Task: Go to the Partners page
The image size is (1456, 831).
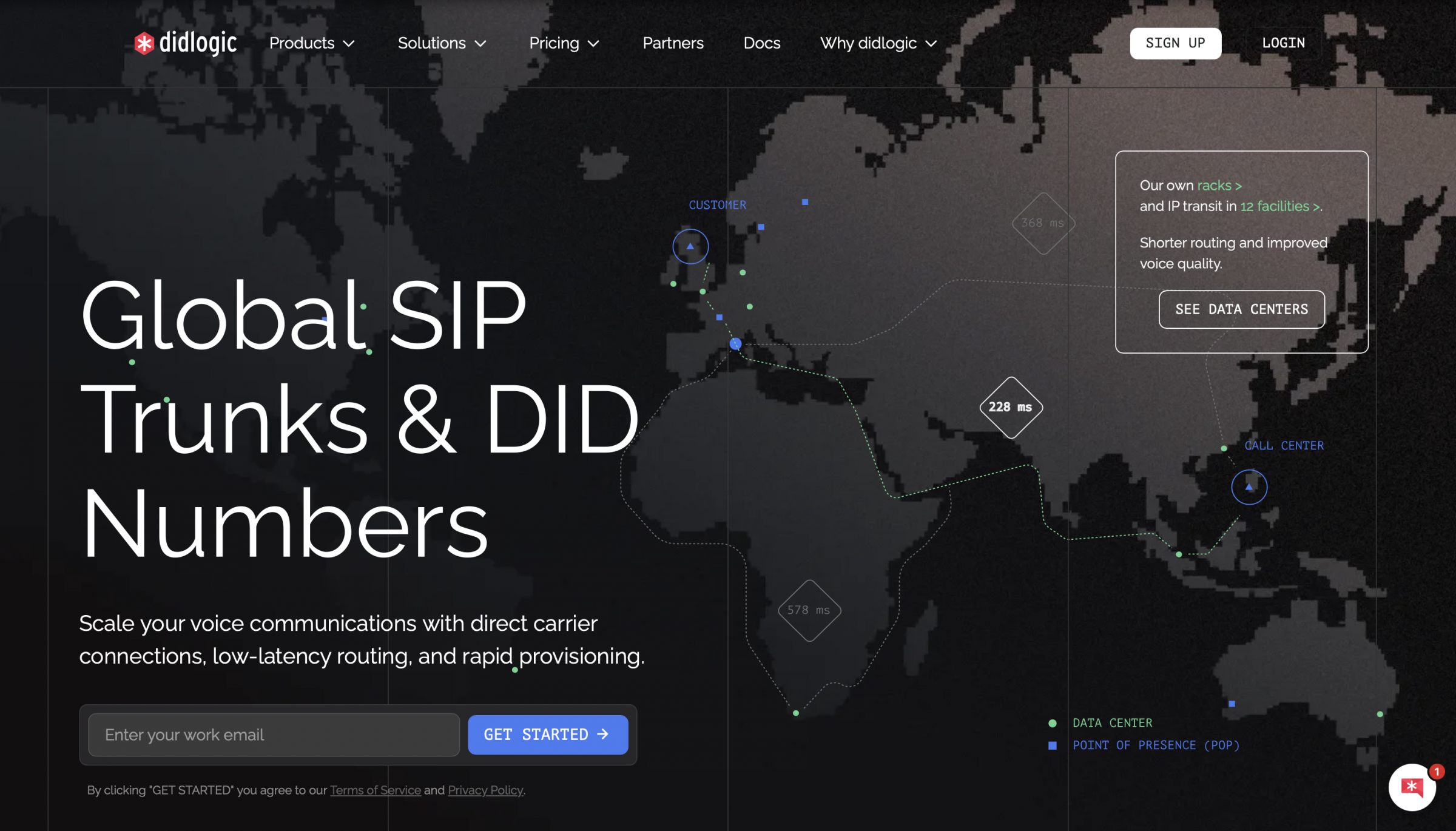Action: 673,43
